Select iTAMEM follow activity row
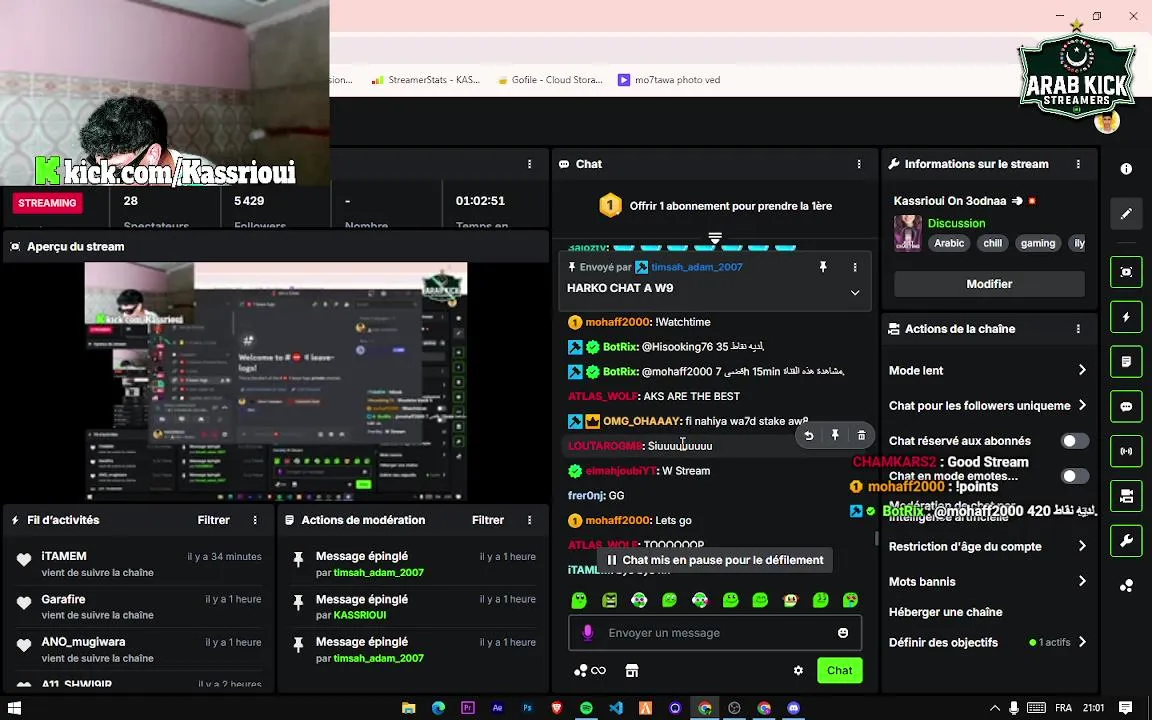1152x720 pixels. click(x=138, y=564)
